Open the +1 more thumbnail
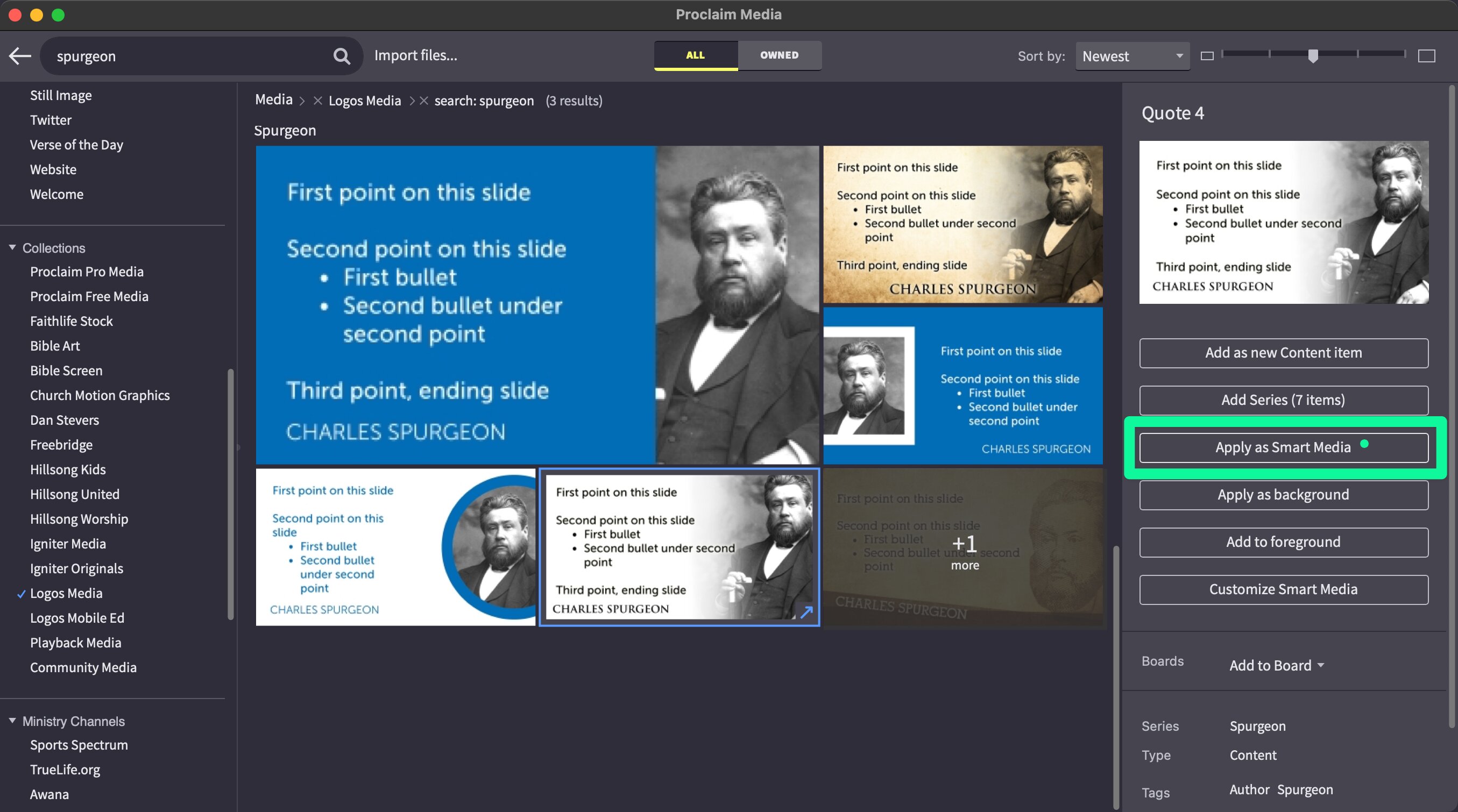Image resolution: width=1458 pixels, height=812 pixels. click(x=962, y=546)
